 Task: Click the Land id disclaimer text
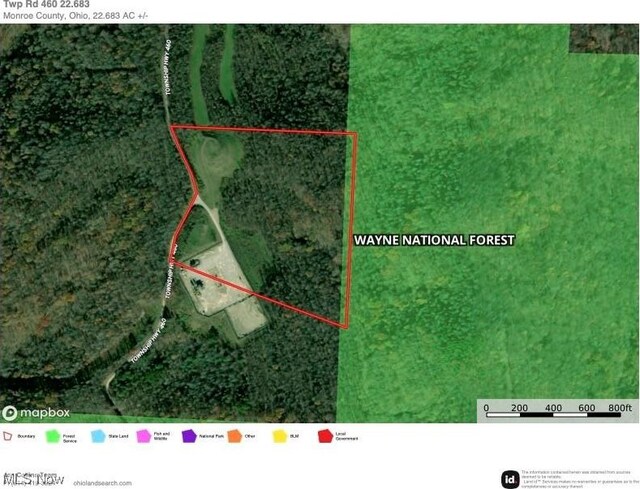click(x=579, y=479)
